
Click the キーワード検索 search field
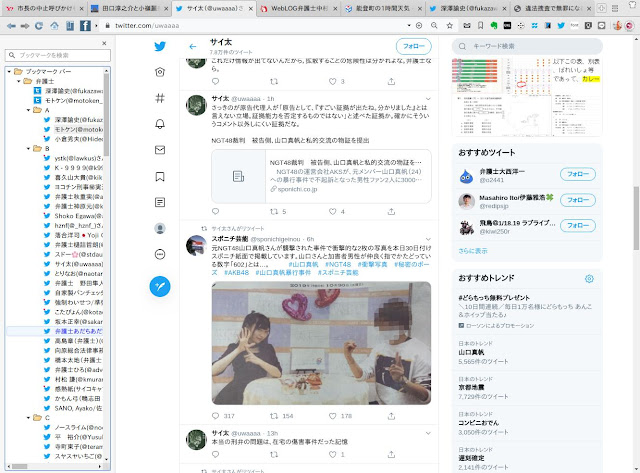pyautogui.click(x=527, y=47)
